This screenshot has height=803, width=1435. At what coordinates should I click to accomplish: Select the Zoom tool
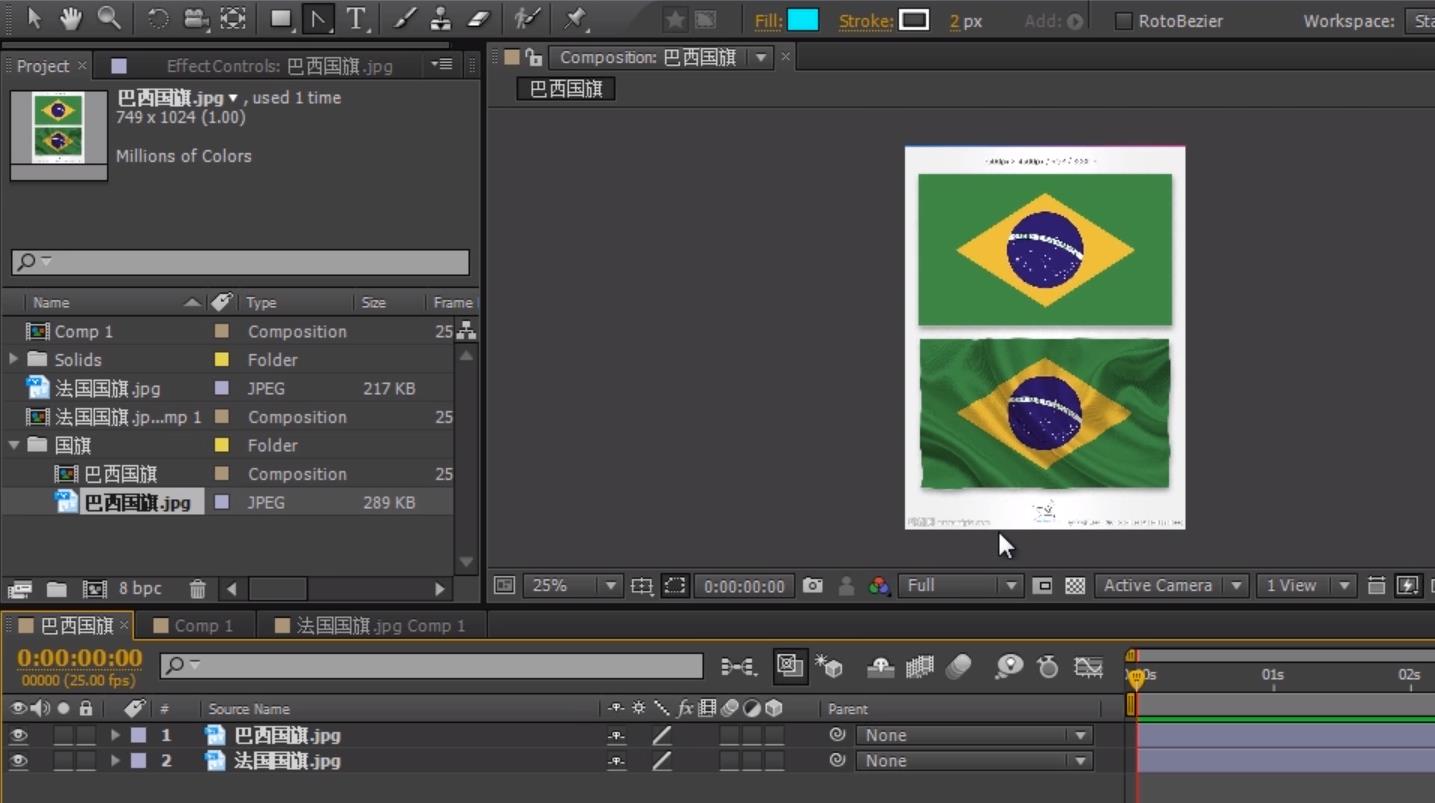tap(108, 18)
